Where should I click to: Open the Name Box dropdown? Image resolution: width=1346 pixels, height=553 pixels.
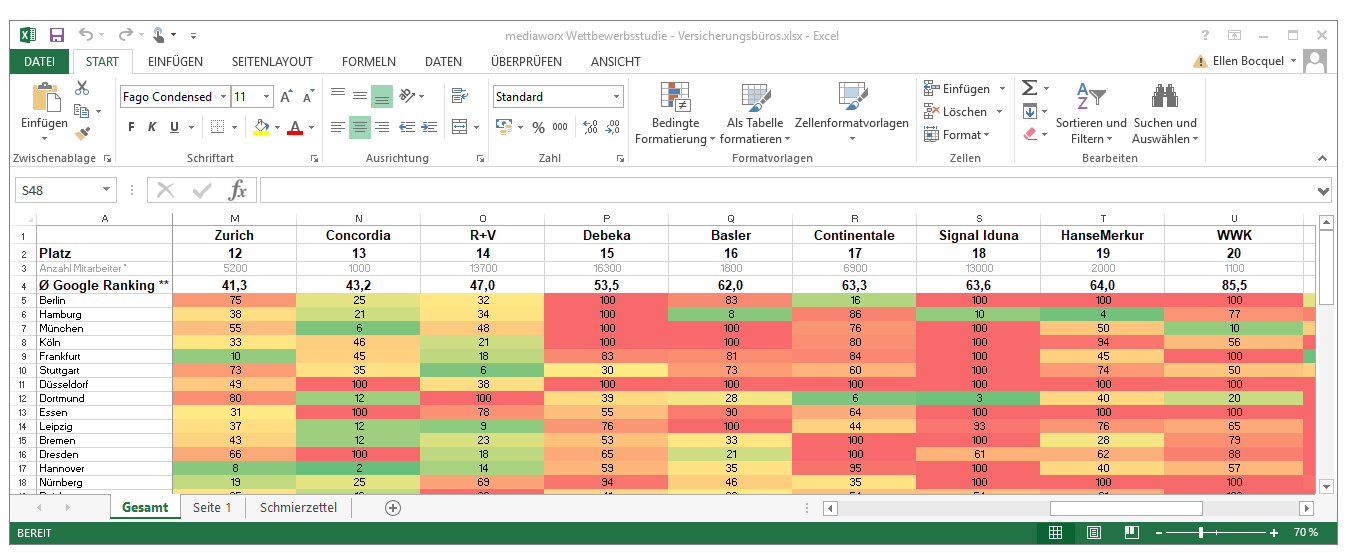pos(107,190)
